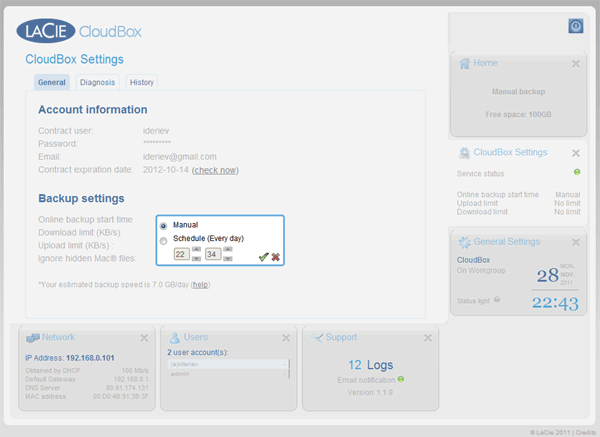The width and height of the screenshot is (600, 437).
Task: Close the CloudBox Settings widget
Action: click(x=576, y=153)
